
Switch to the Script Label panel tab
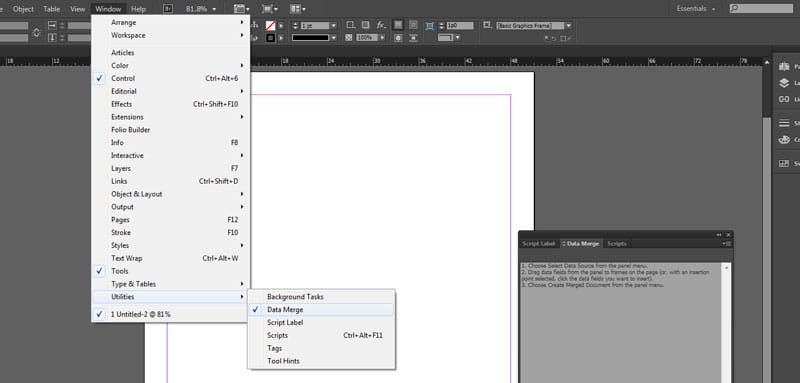(539, 244)
